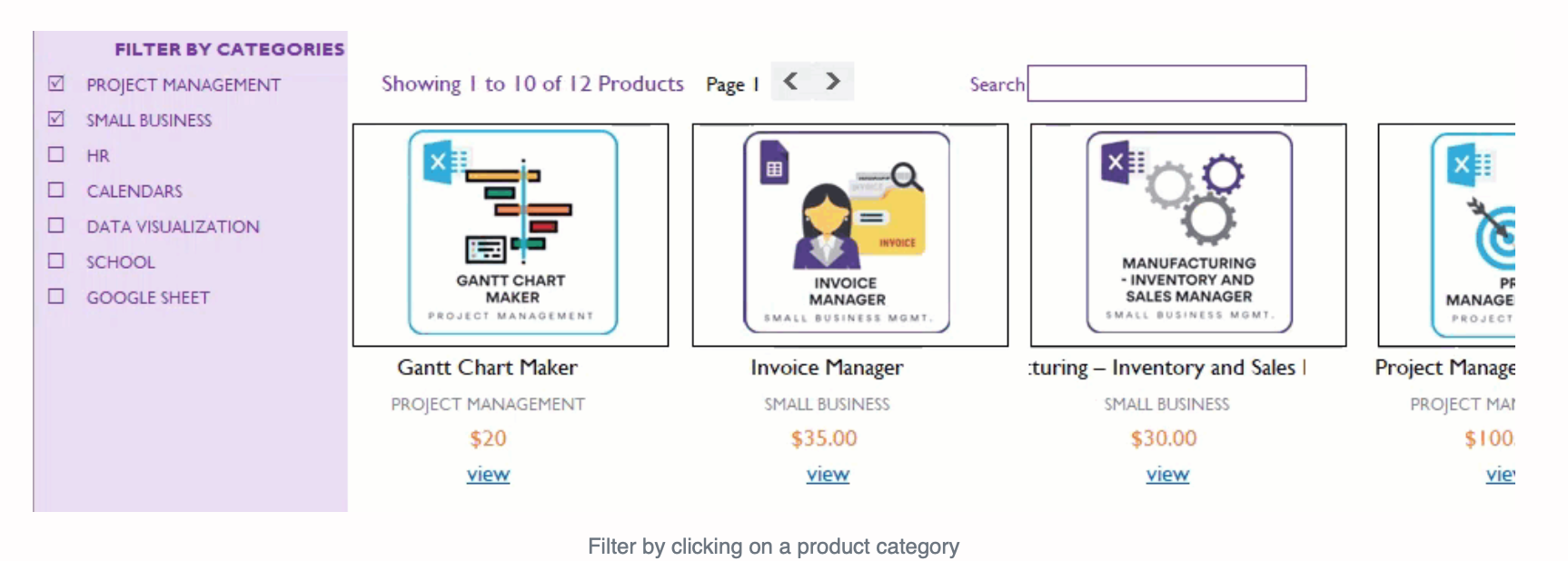1568x561 pixels.
Task: Open the Manufacturing Inventory and Sales Manager image
Action: [x=1188, y=235]
